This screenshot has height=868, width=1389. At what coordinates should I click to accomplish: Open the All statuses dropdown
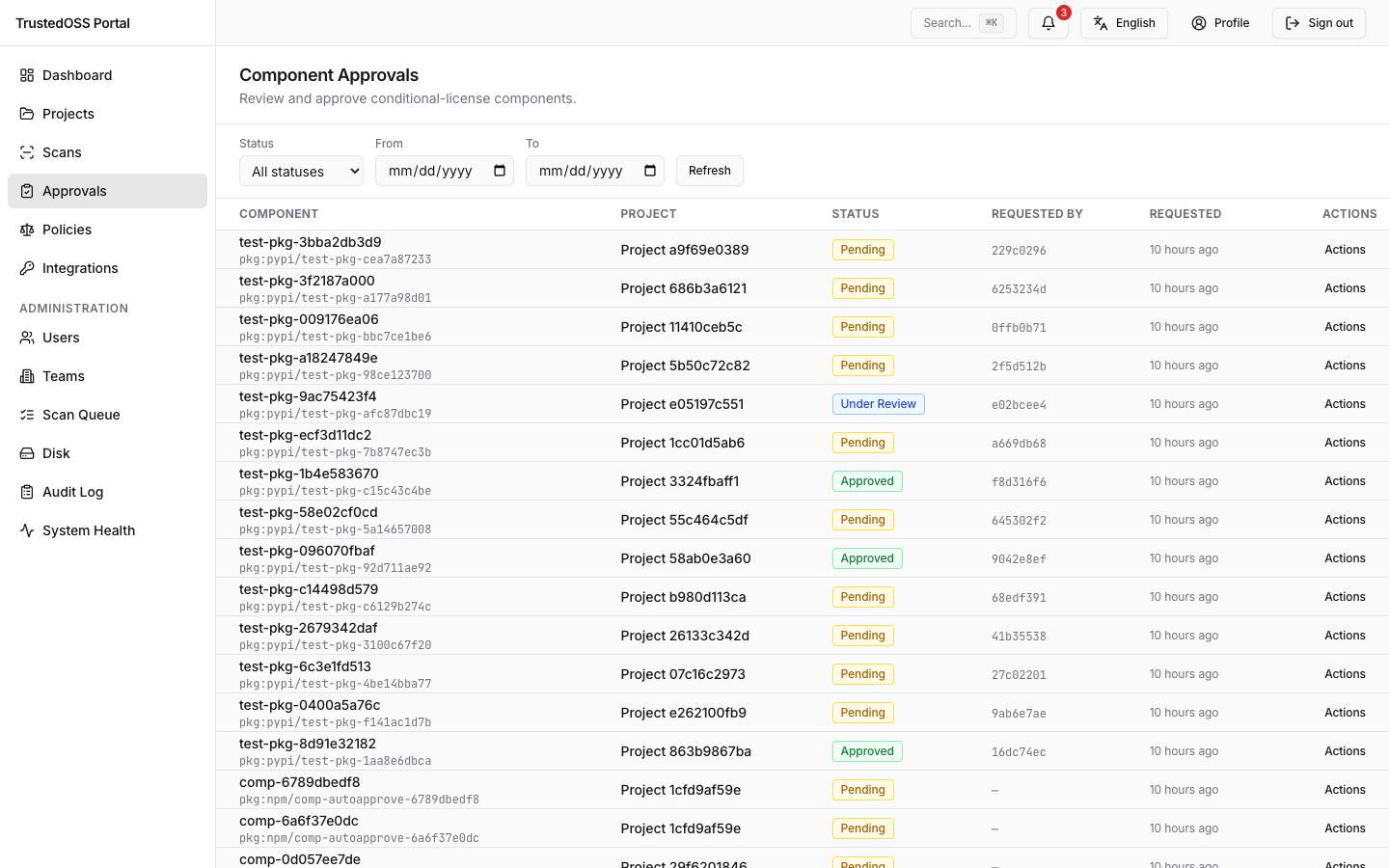pyautogui.click(x=301, y=171)
